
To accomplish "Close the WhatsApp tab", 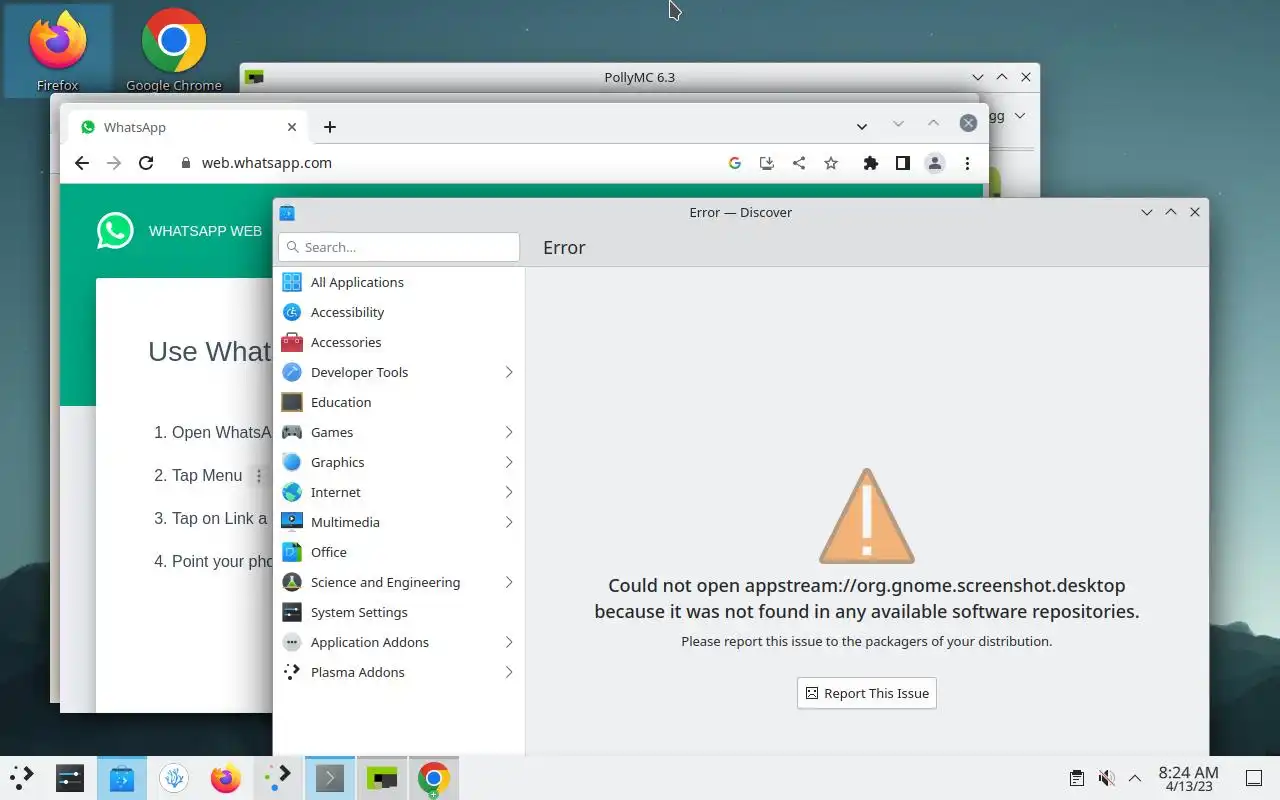I will coord(292,127).
